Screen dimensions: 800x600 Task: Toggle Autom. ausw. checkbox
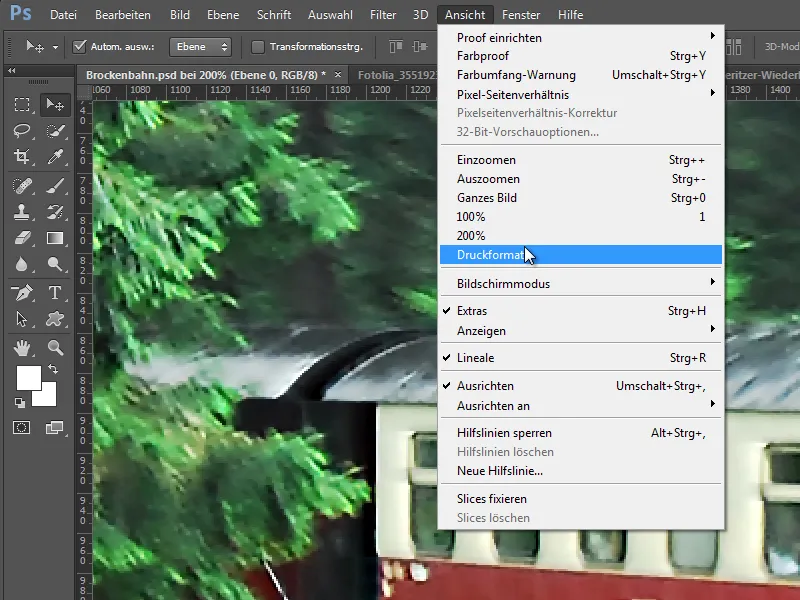[x=79, y=47]
